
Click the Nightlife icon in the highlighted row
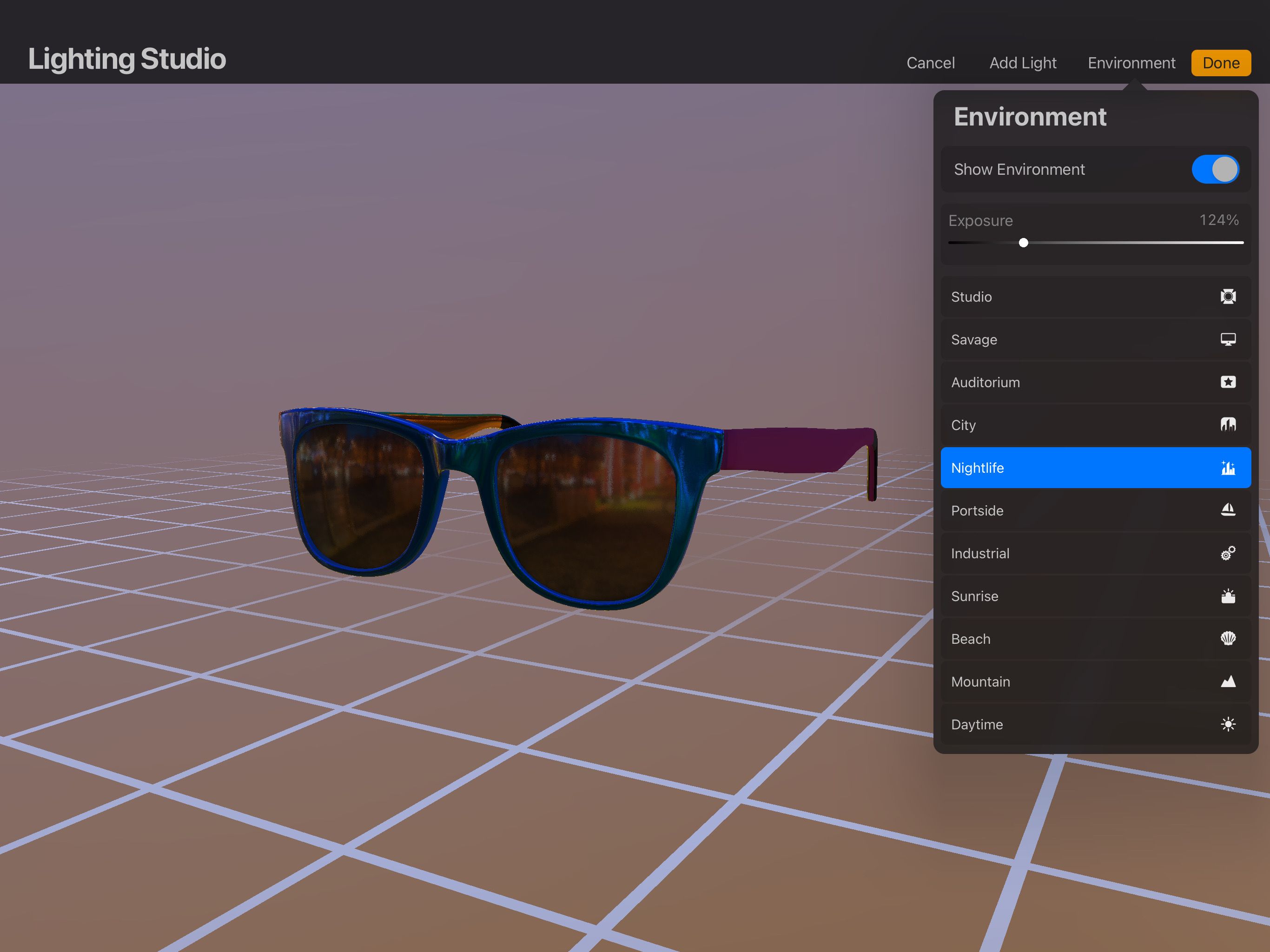pos(1228,467)
